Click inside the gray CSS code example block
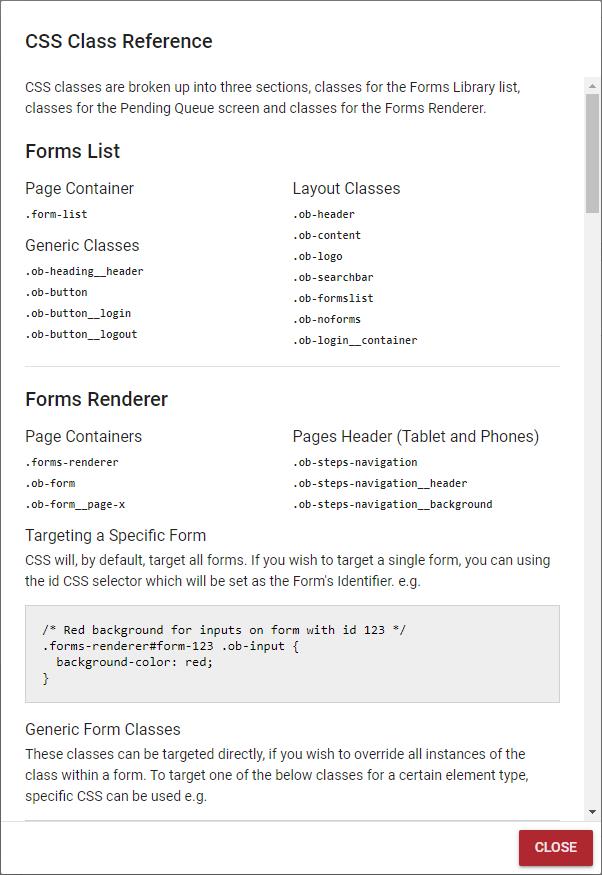Image resolution: width=602 pixels, height=875 pixels. [x=292, y=654]
